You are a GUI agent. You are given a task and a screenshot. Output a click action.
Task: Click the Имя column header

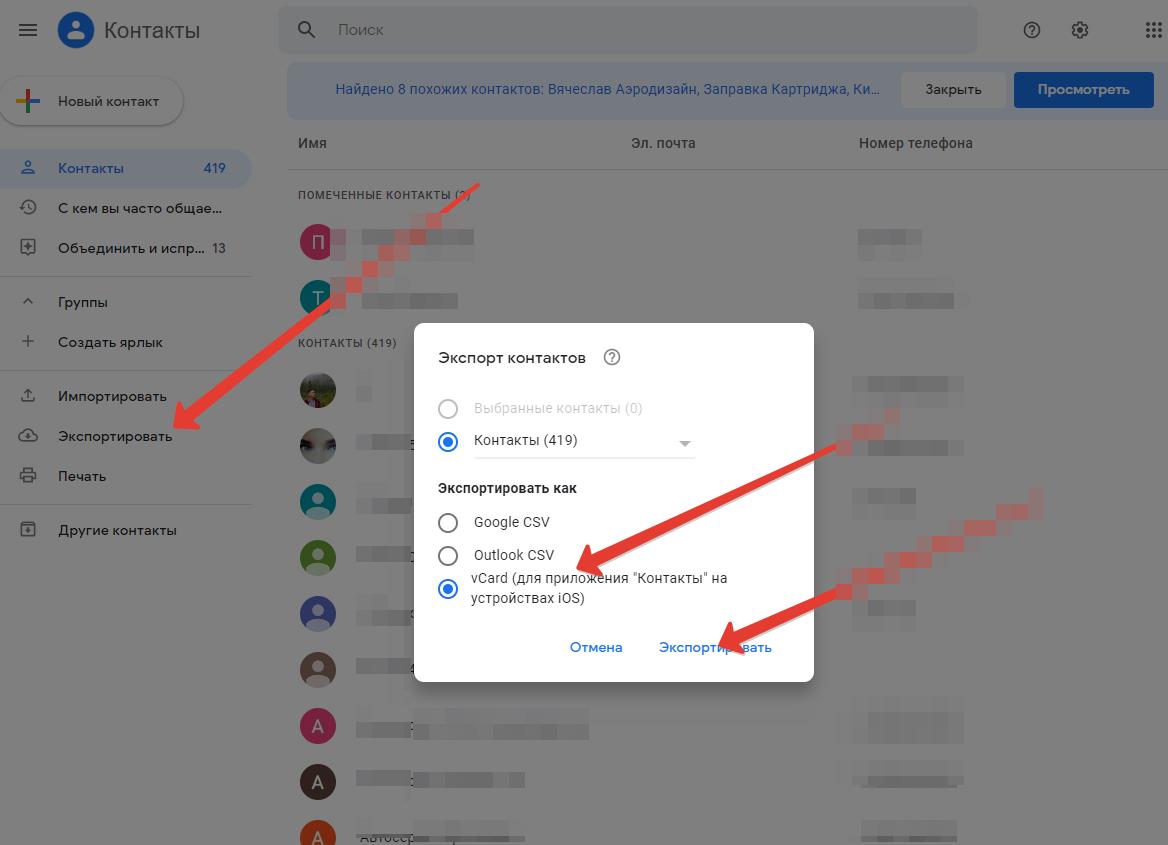coord(312,143)
